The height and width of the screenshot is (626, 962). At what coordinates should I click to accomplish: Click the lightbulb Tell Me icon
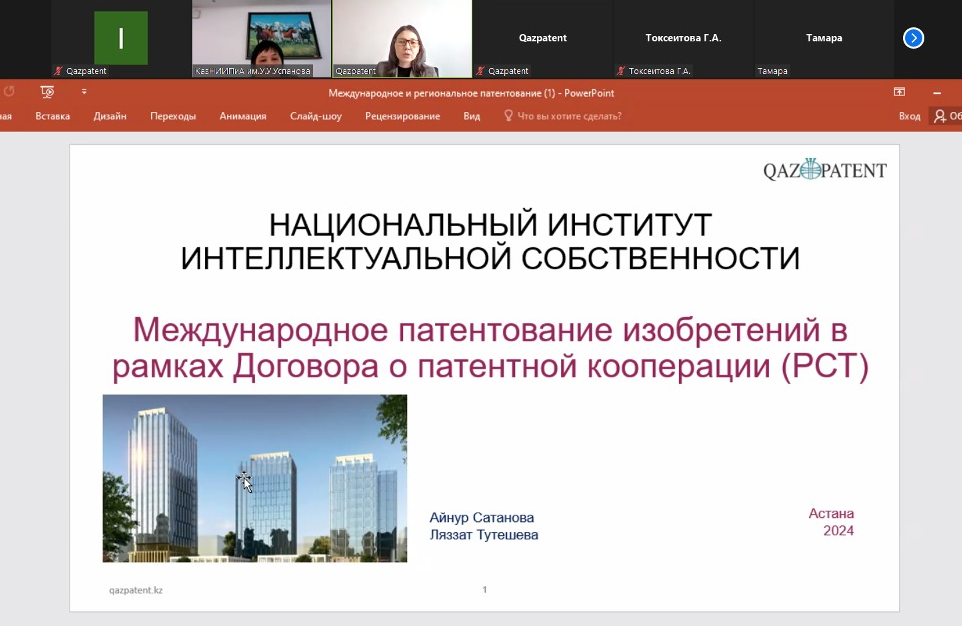[508, 116]
